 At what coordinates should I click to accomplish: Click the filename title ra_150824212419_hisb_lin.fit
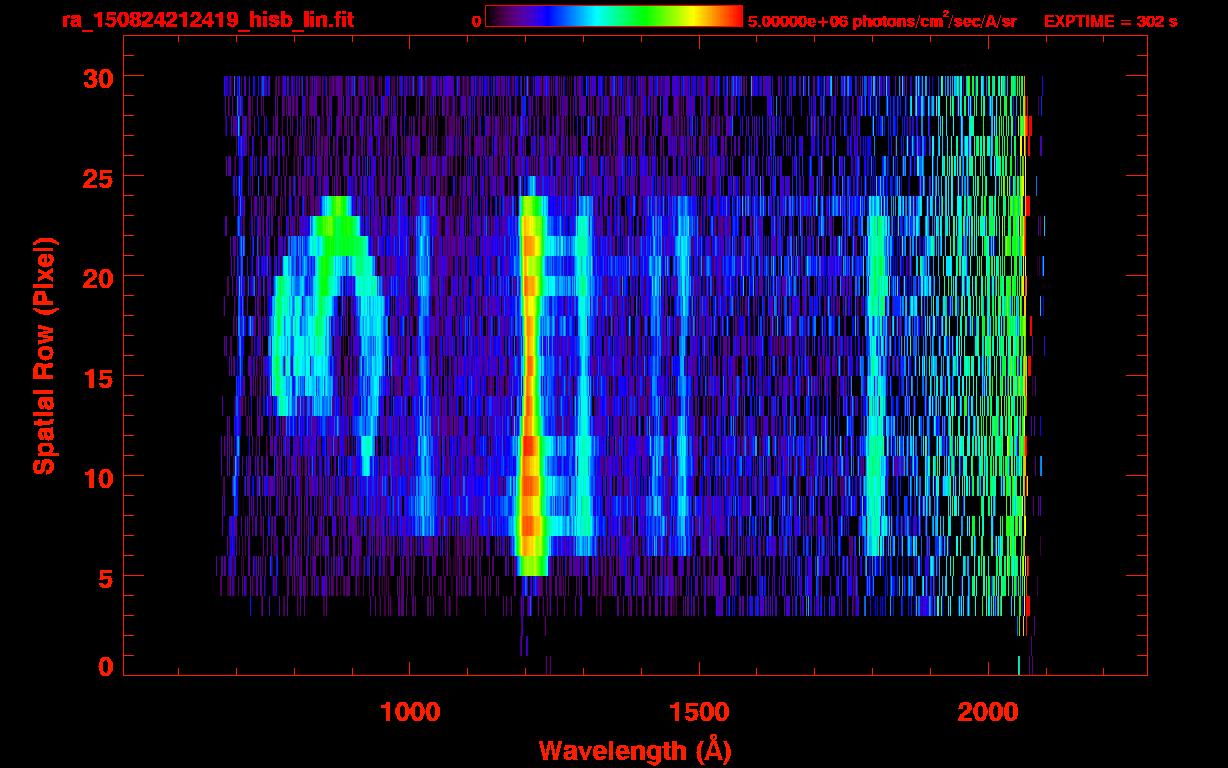pyautogui.click(x=207, y=20)
